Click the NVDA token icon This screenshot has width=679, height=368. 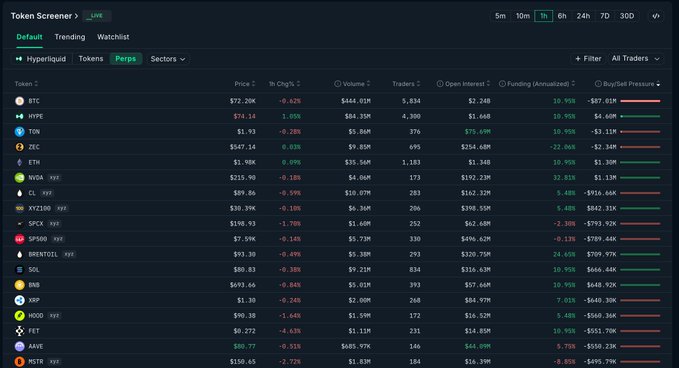click(19, 178)
